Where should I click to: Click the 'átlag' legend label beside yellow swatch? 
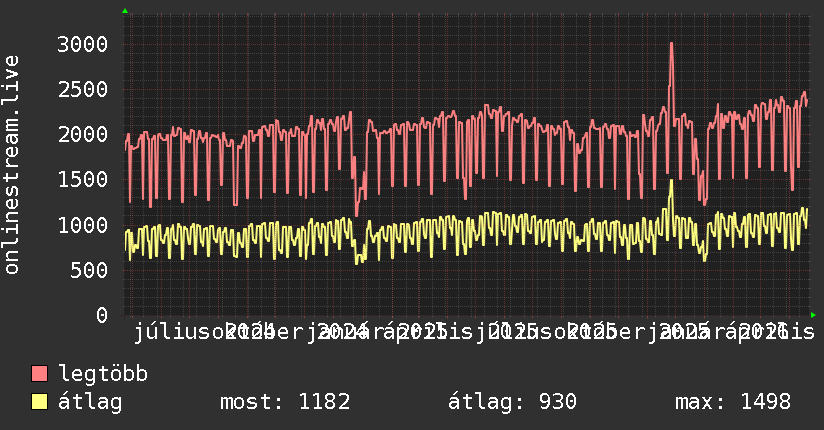click(90, 402)
